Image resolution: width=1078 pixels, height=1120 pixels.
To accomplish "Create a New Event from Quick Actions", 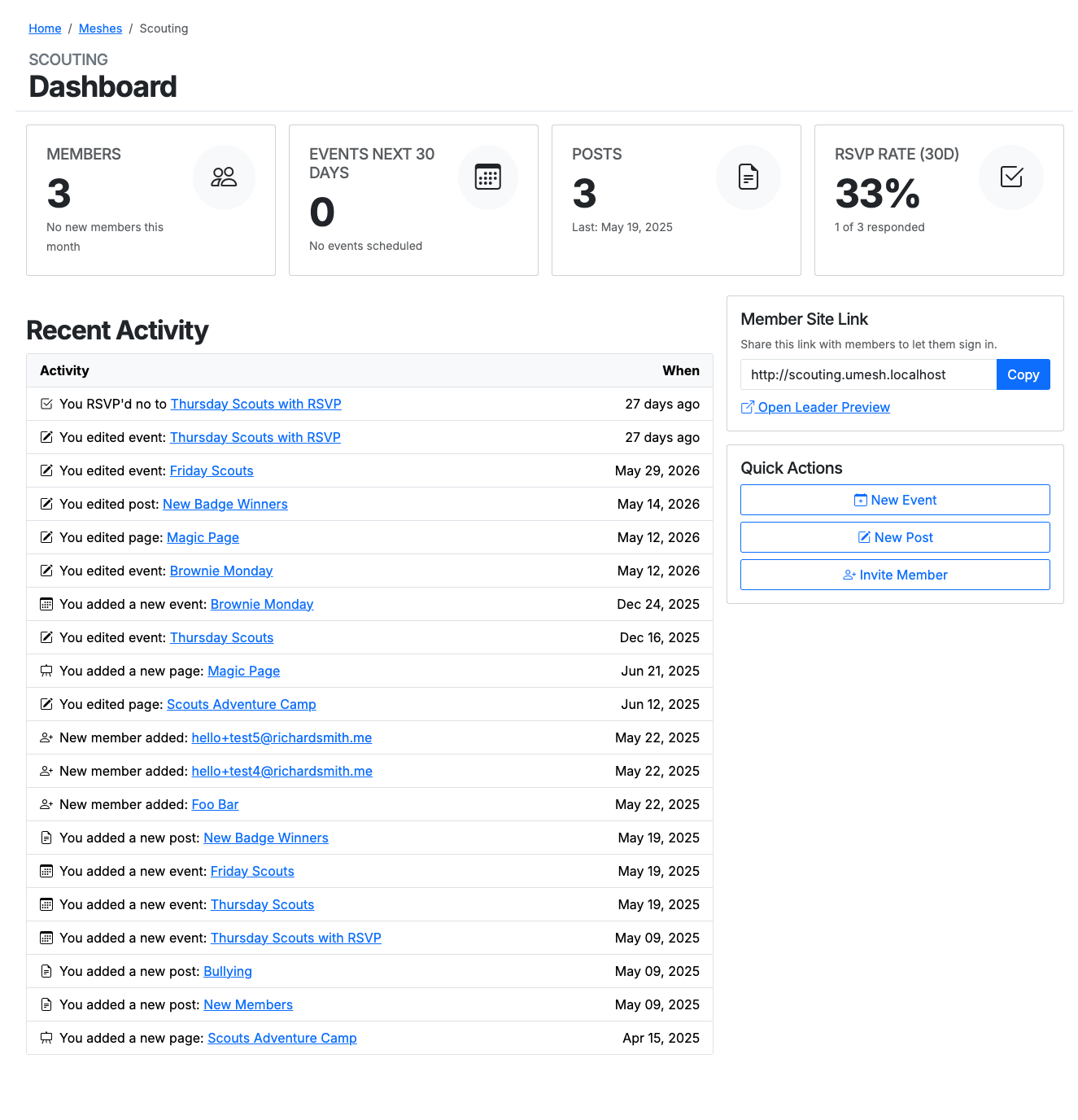I will click(895, 500).
